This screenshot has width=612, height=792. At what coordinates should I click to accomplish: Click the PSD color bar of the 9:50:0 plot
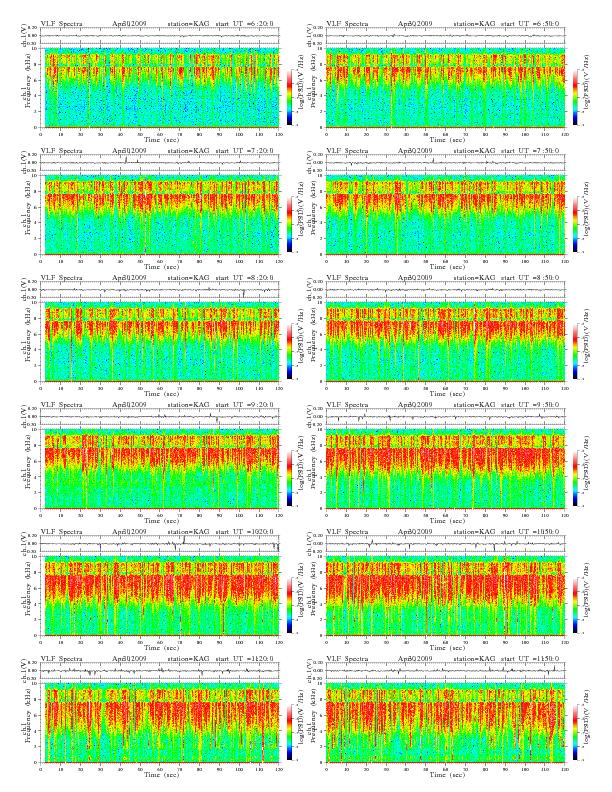click(x=576, y=478)
